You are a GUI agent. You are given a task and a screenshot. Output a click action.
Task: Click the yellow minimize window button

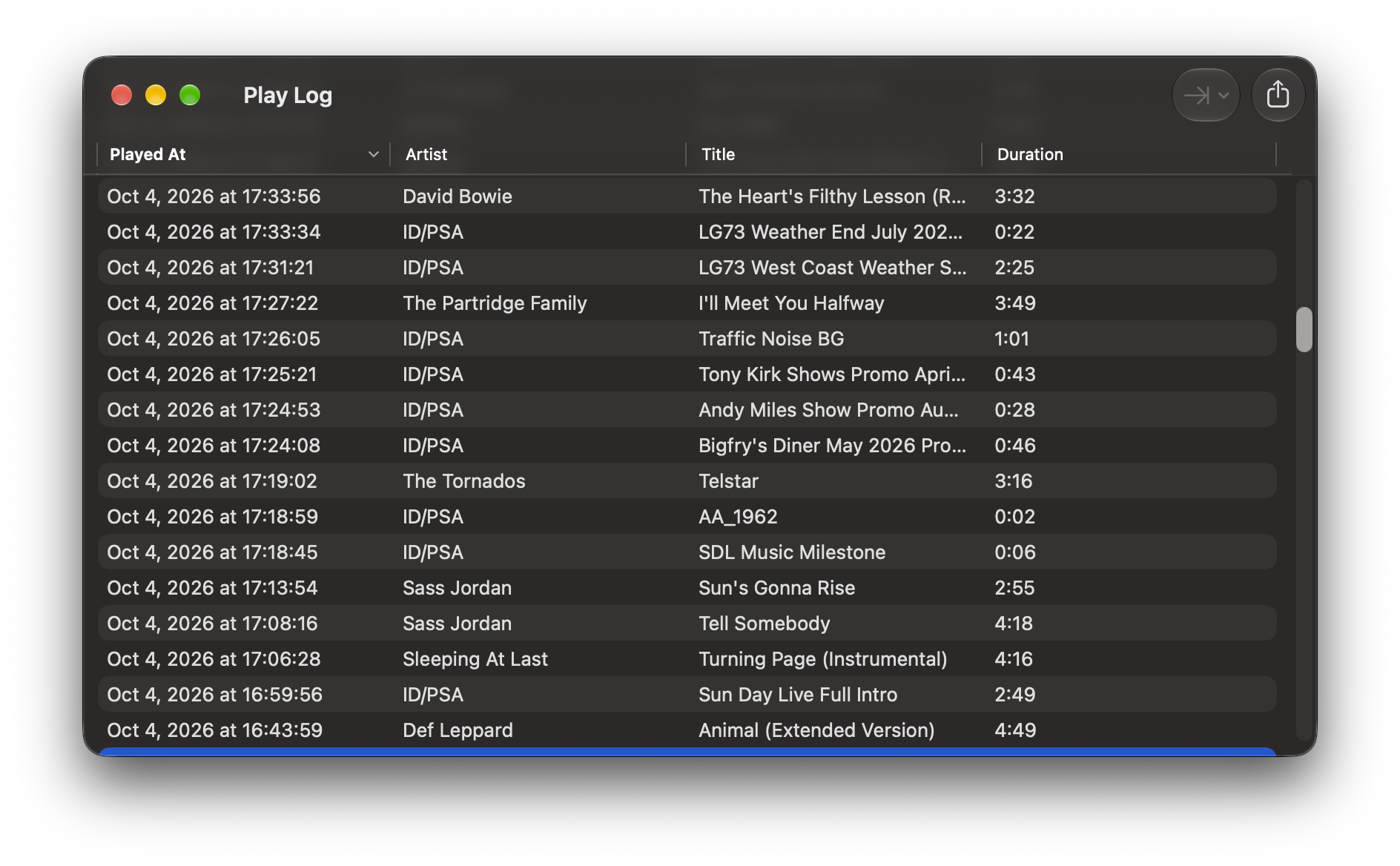[x=156, y=95]
